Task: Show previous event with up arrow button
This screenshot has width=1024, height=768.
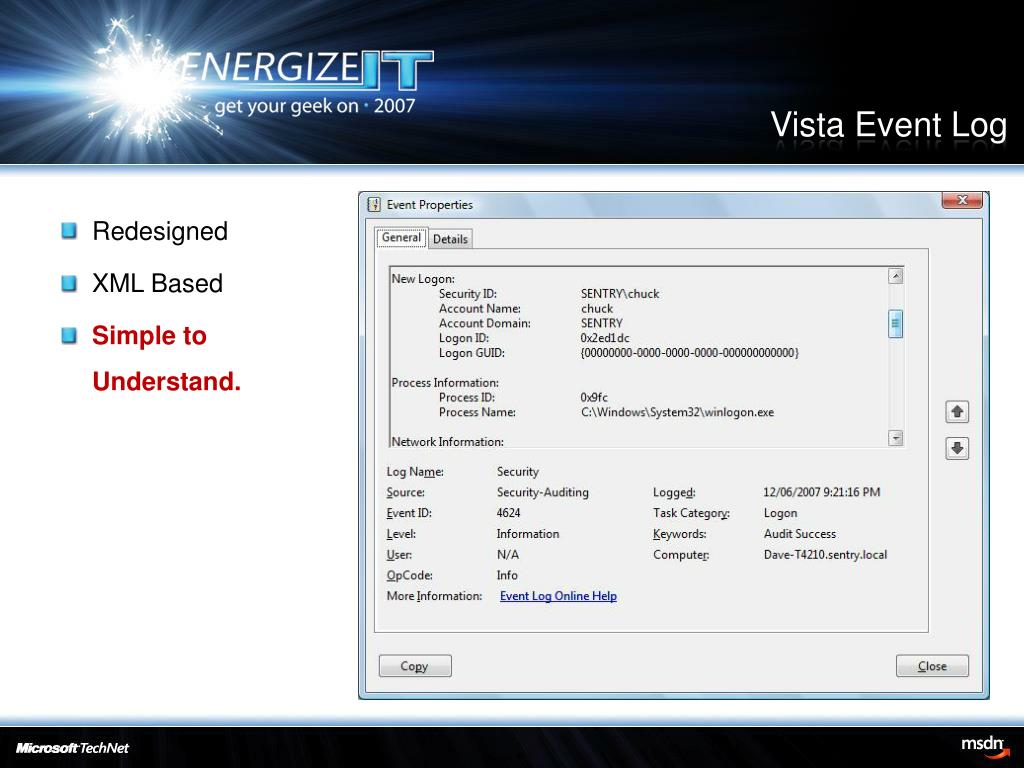Action: tap(957, 412)
